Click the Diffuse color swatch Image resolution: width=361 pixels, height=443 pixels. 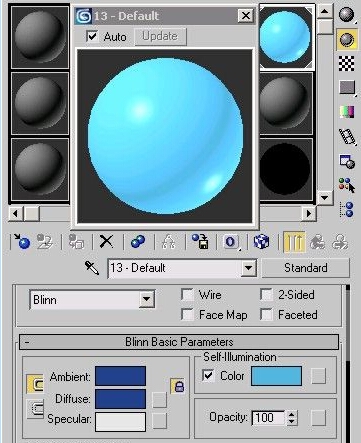(120, 398)
